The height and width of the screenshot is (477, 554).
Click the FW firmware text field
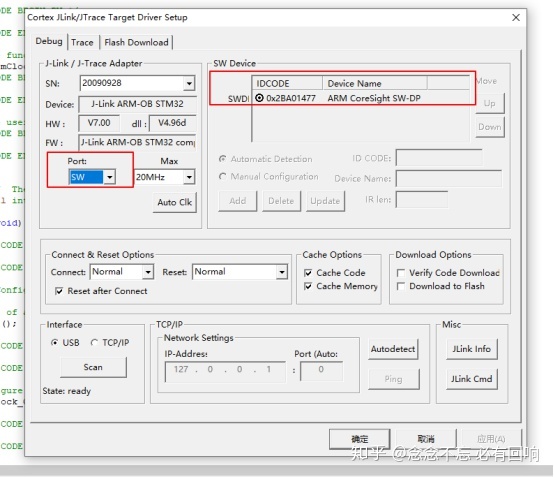point(137,142)
